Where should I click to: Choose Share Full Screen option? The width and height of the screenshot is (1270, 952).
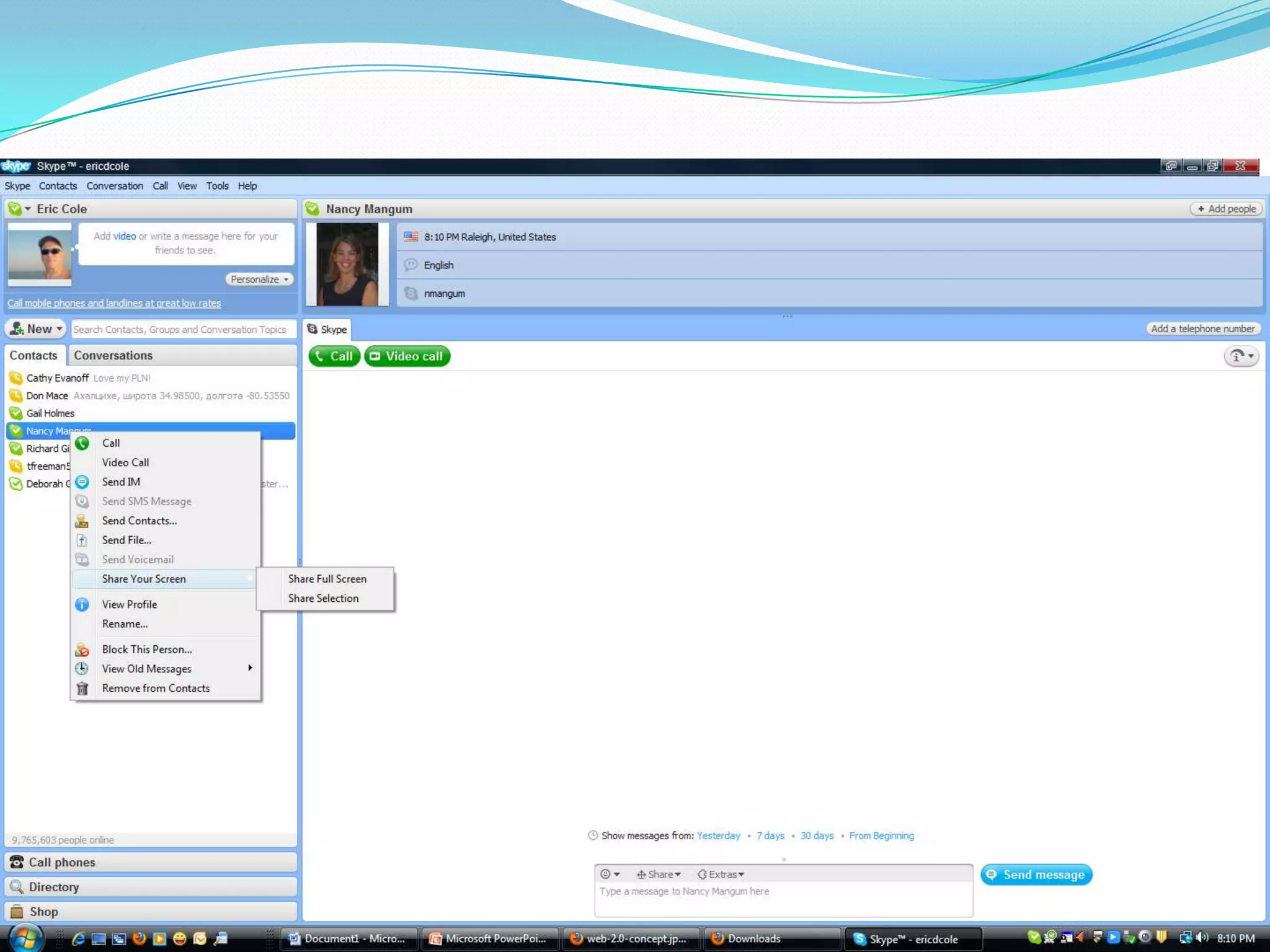(327, 579)
